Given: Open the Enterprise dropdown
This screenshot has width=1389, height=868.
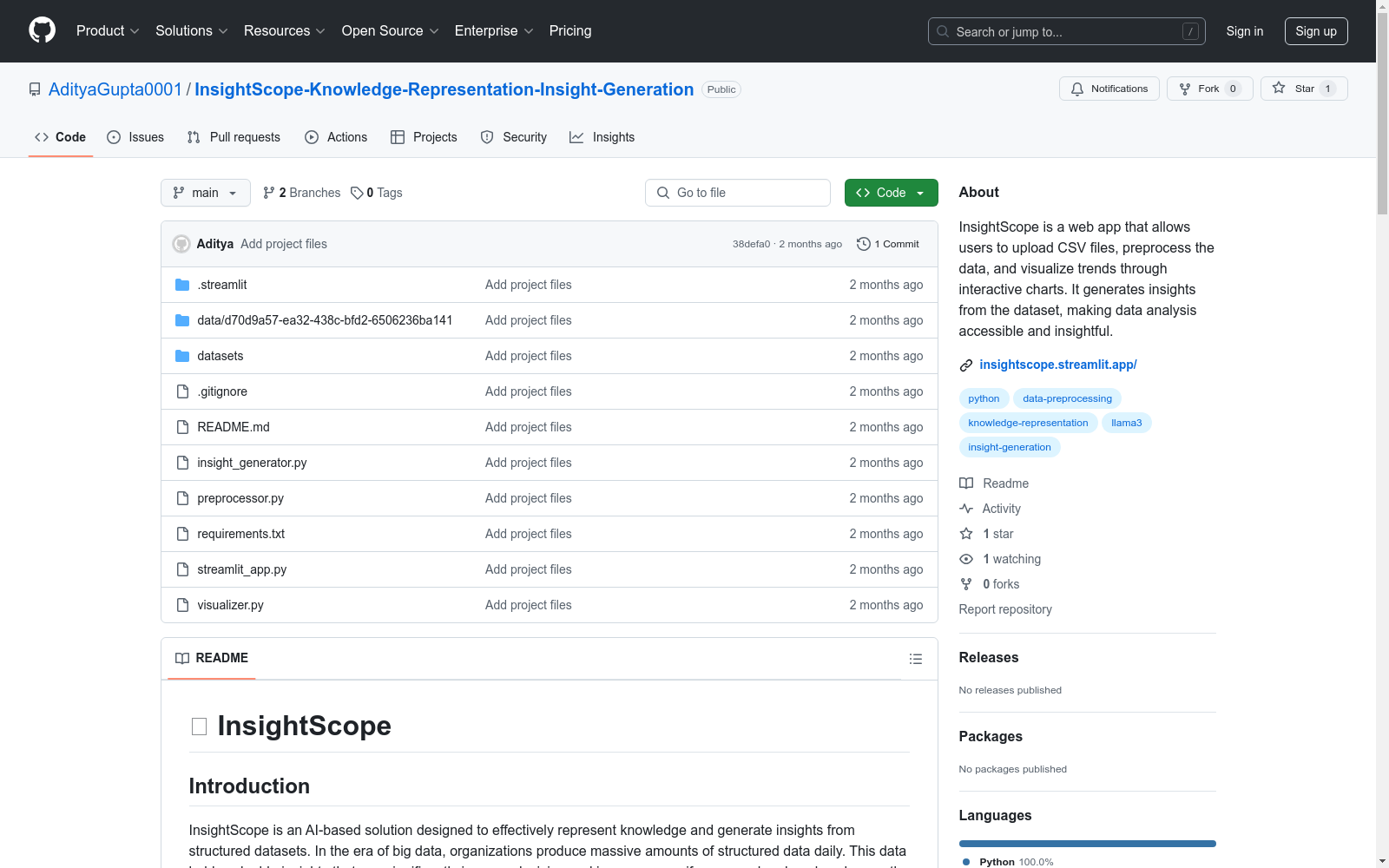Looking at the screenshot, I should point(494,31).
